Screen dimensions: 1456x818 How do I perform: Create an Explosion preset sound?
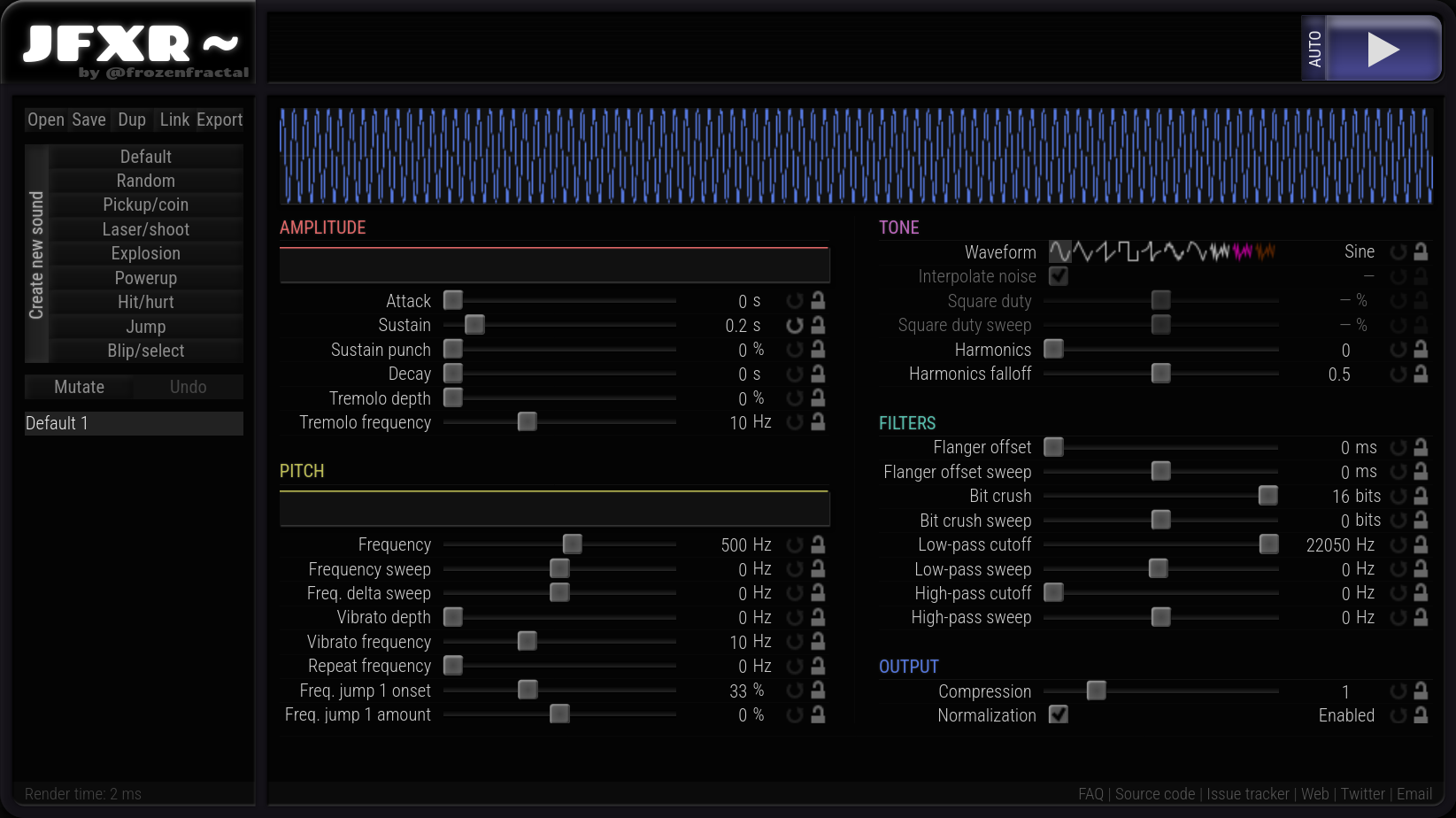tap(146, 253)
